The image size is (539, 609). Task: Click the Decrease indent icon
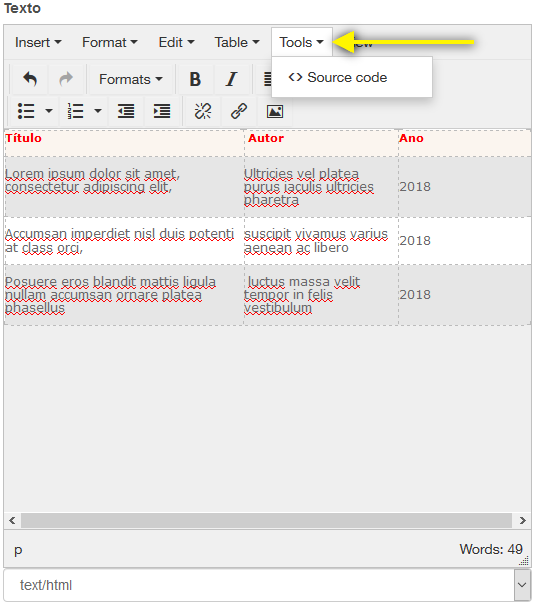click(x=126, y=111)
